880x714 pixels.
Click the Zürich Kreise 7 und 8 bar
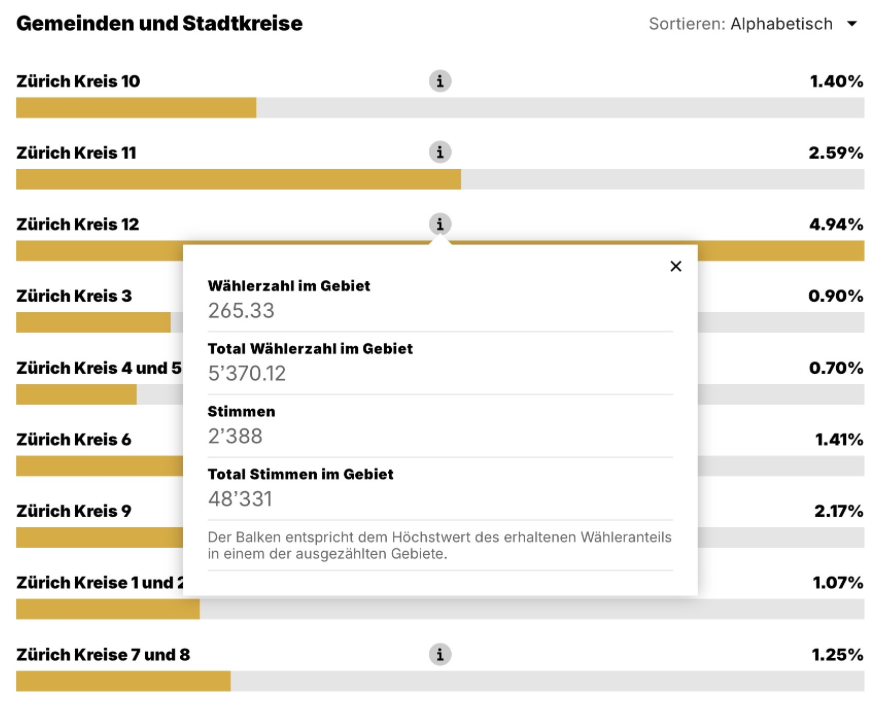pyautogui.click(x=123, y=681)
